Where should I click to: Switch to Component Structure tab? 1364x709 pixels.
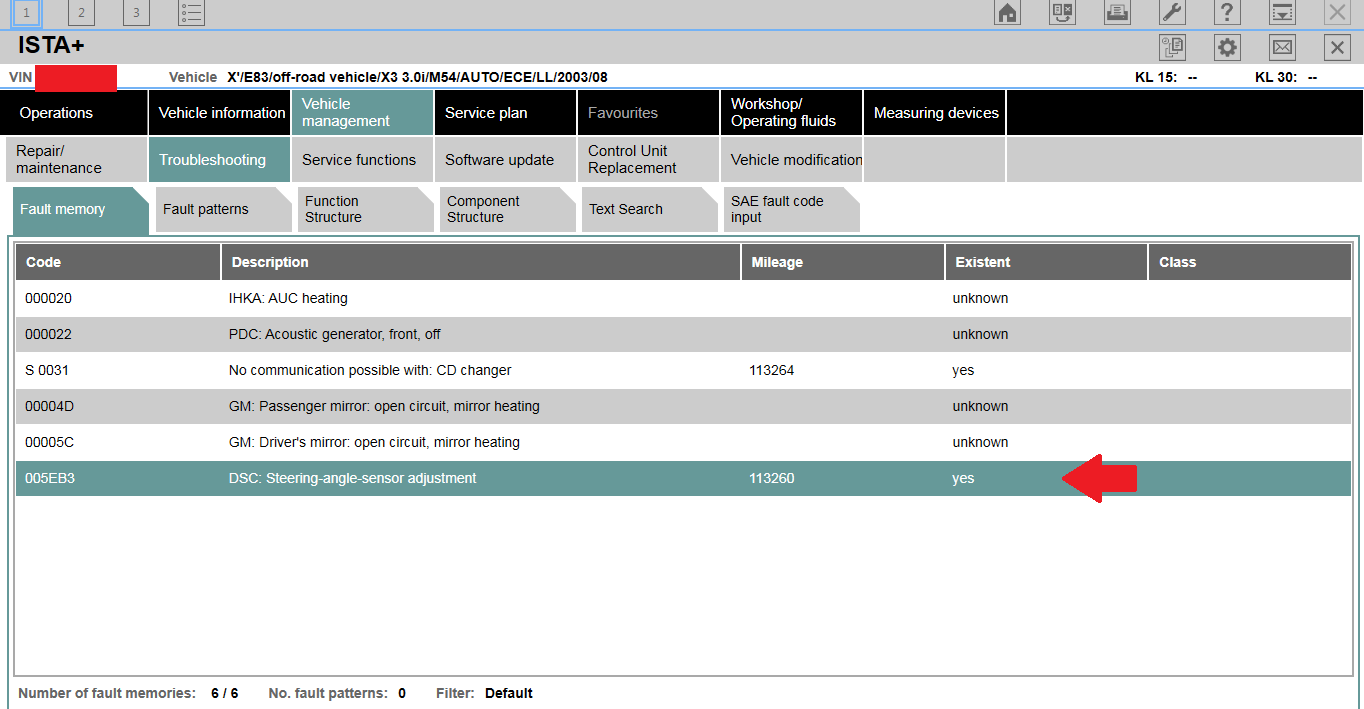[x=507, y=210]
